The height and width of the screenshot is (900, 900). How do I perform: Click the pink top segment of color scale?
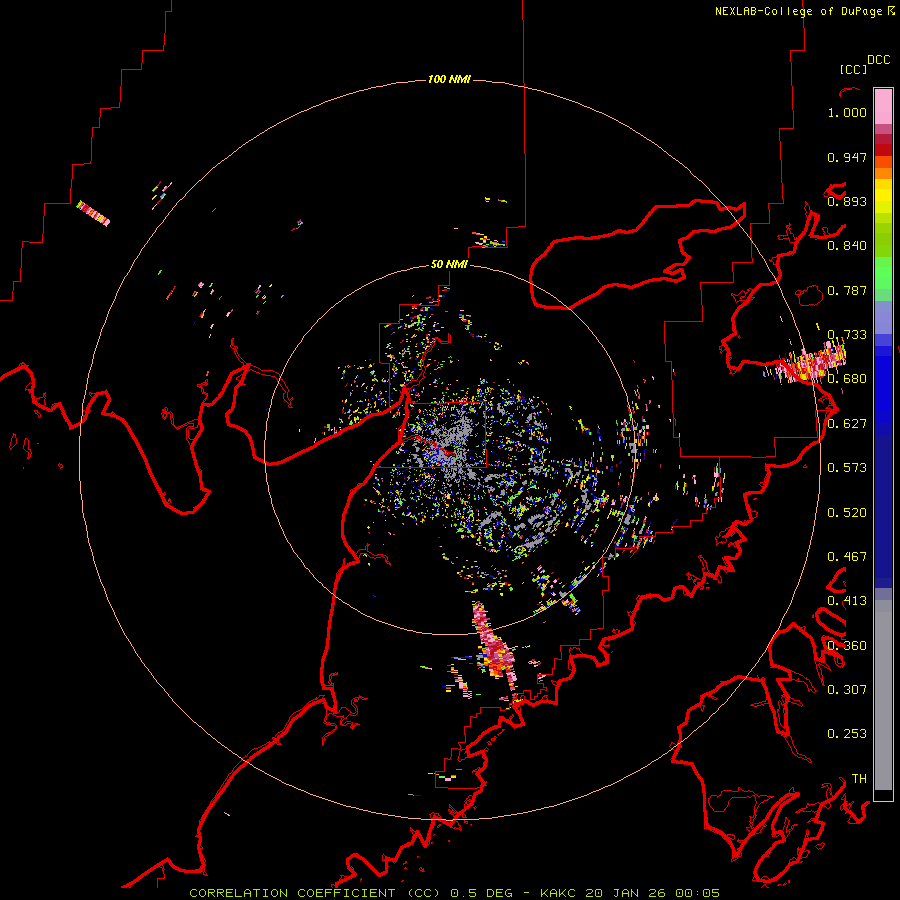pos(883,106)
